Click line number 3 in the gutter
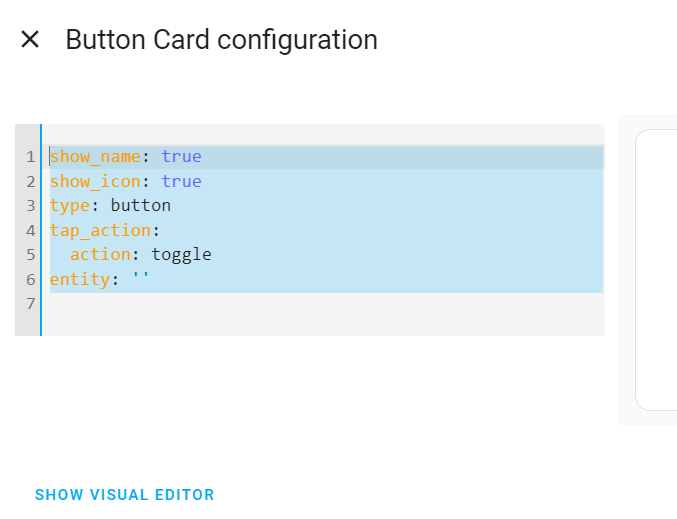Viewport: 677px width, 519px height. click(x=30, y=206)
